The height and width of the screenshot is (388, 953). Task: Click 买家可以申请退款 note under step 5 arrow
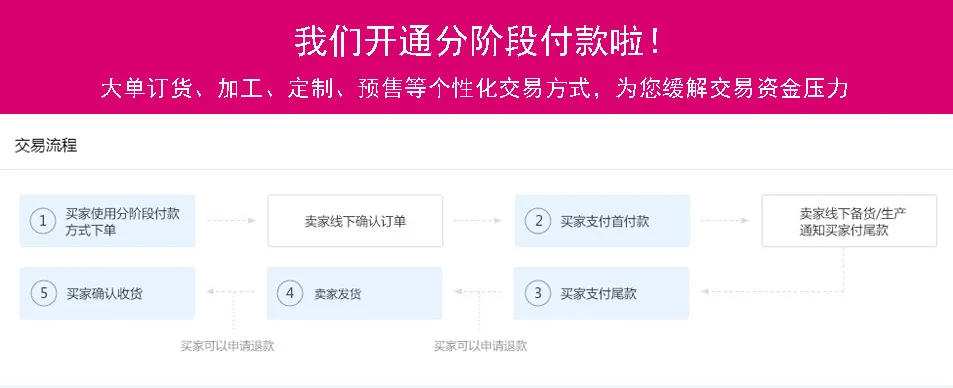(x=227, y=346)
